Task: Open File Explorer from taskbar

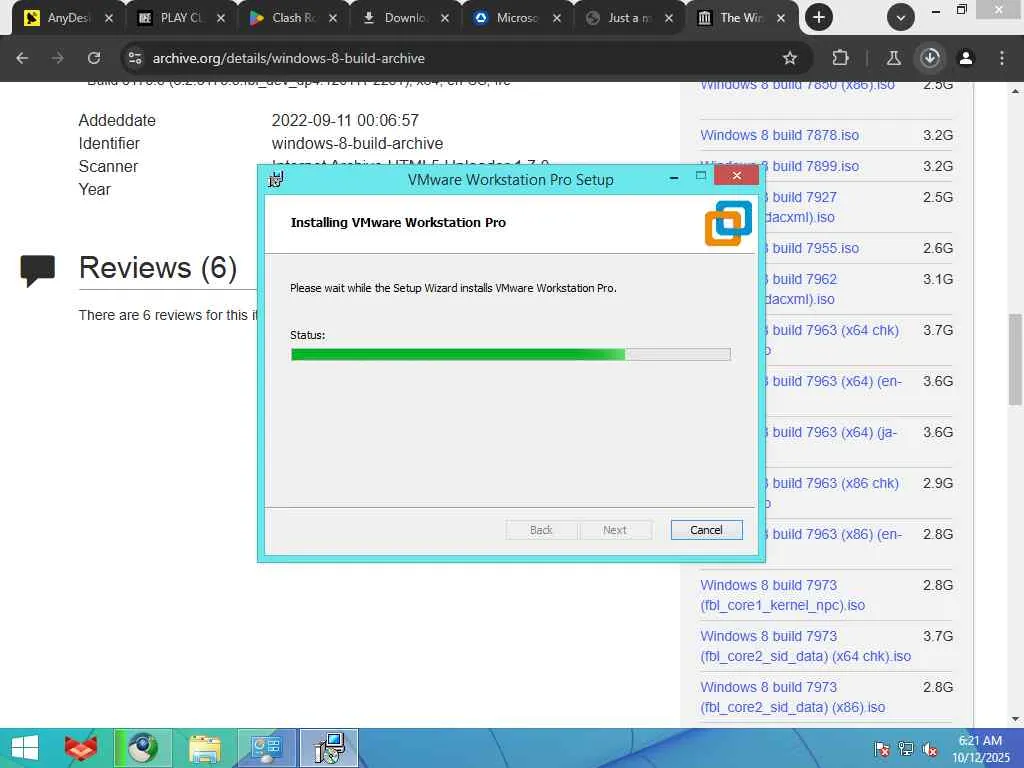Action: coord(204,748)
